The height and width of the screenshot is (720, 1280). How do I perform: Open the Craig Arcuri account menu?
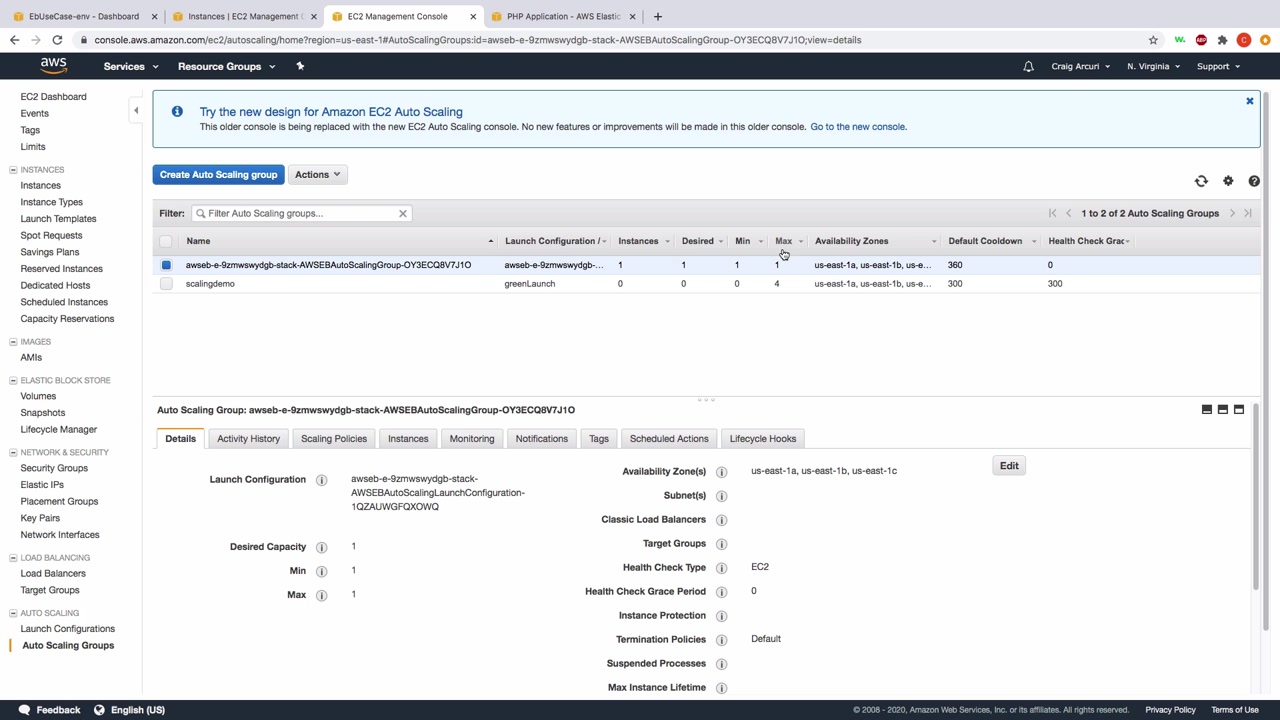(1081, 66)
